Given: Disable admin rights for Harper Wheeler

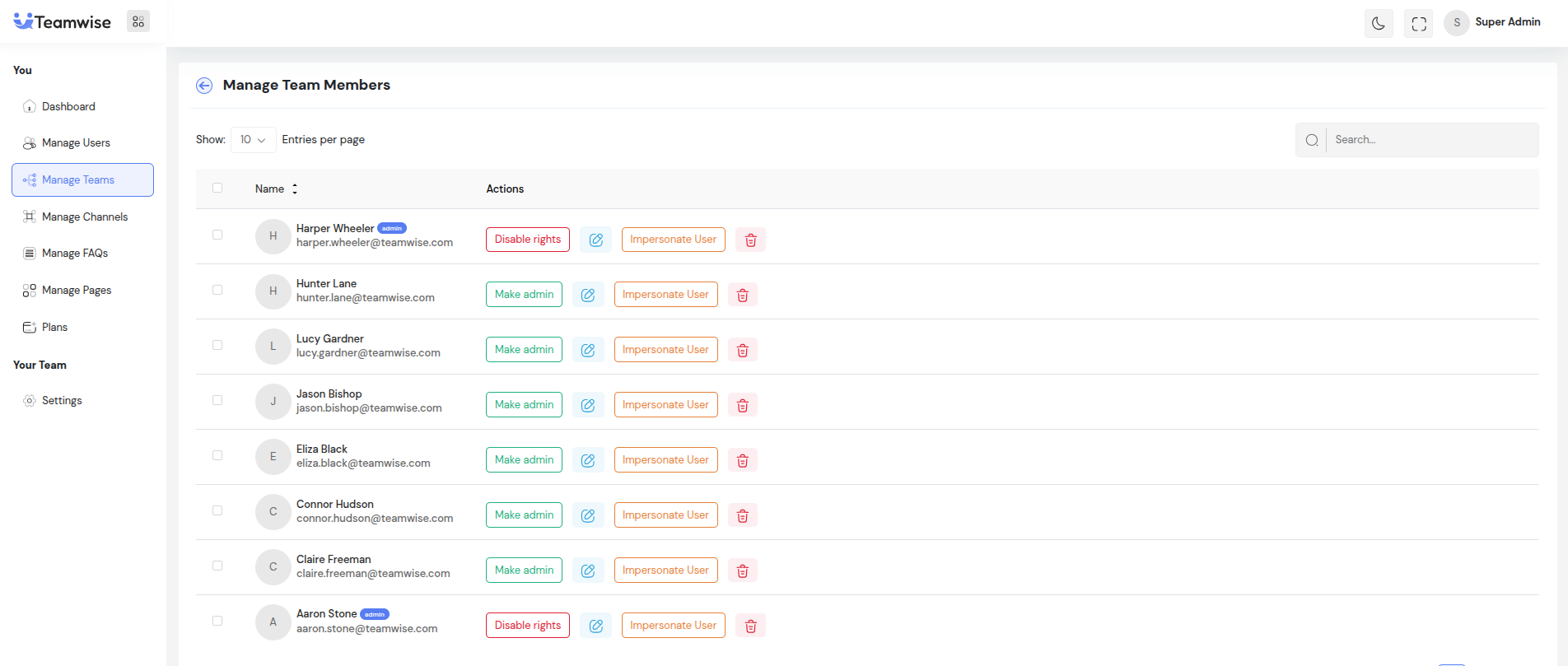Looking at the screenshot, I should [x=527, y=240].
